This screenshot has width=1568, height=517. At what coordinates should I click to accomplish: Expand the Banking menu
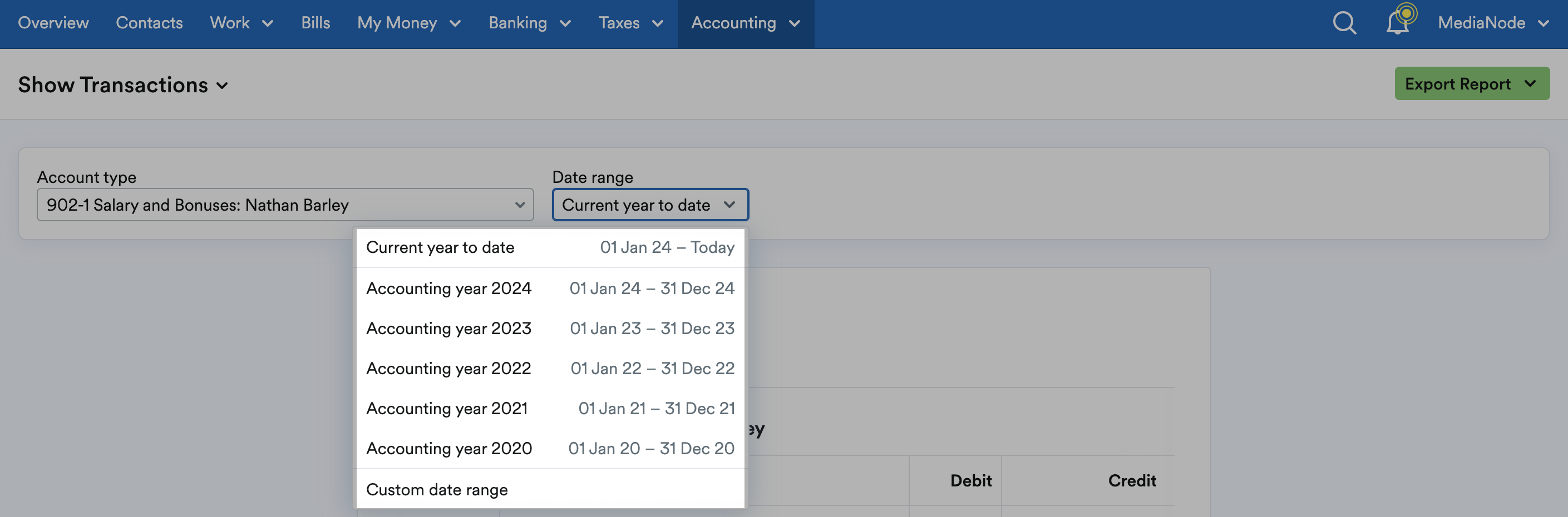click(530, 23)
